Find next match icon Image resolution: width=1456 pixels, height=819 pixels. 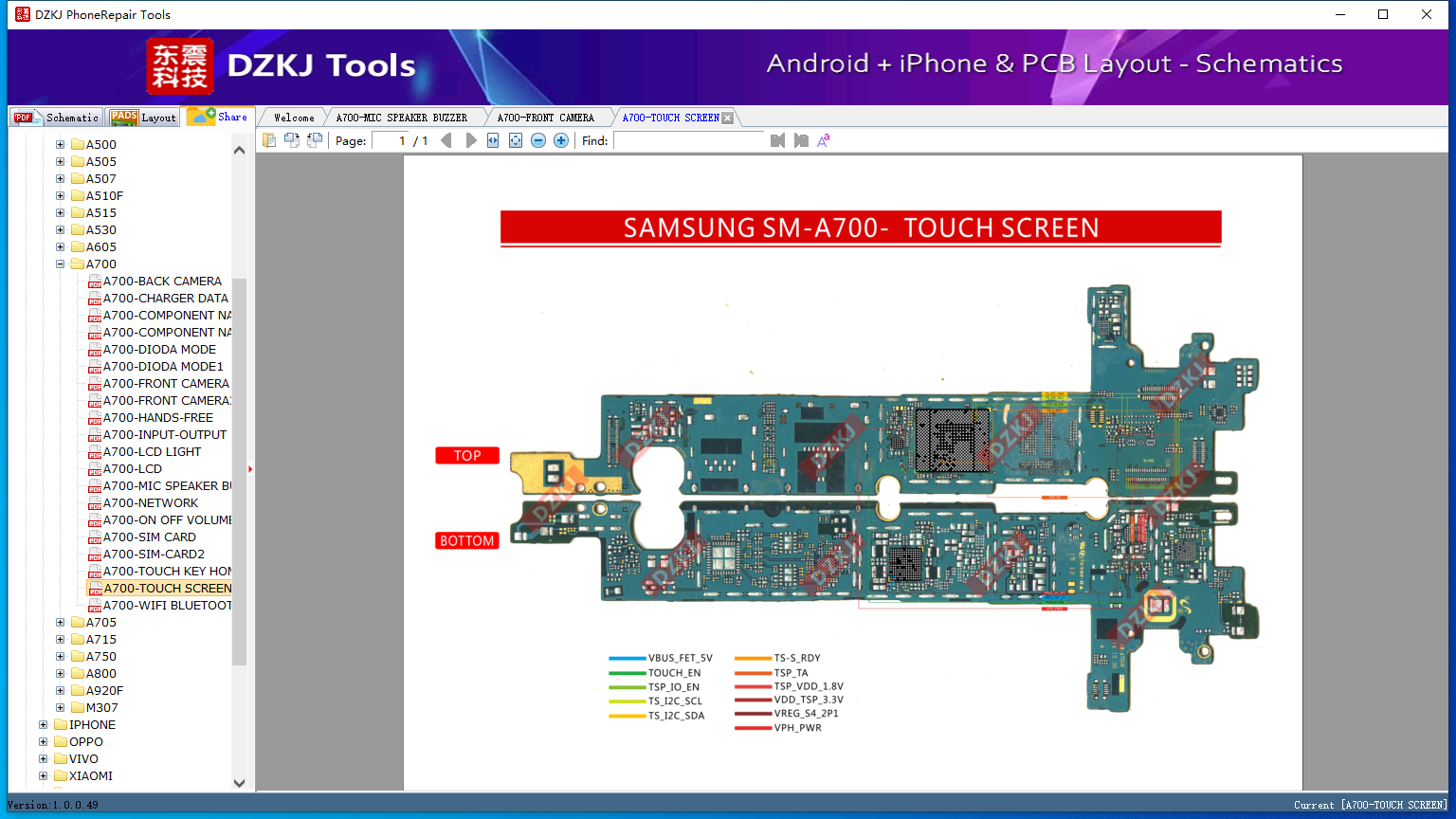click(x=801, y=140)
